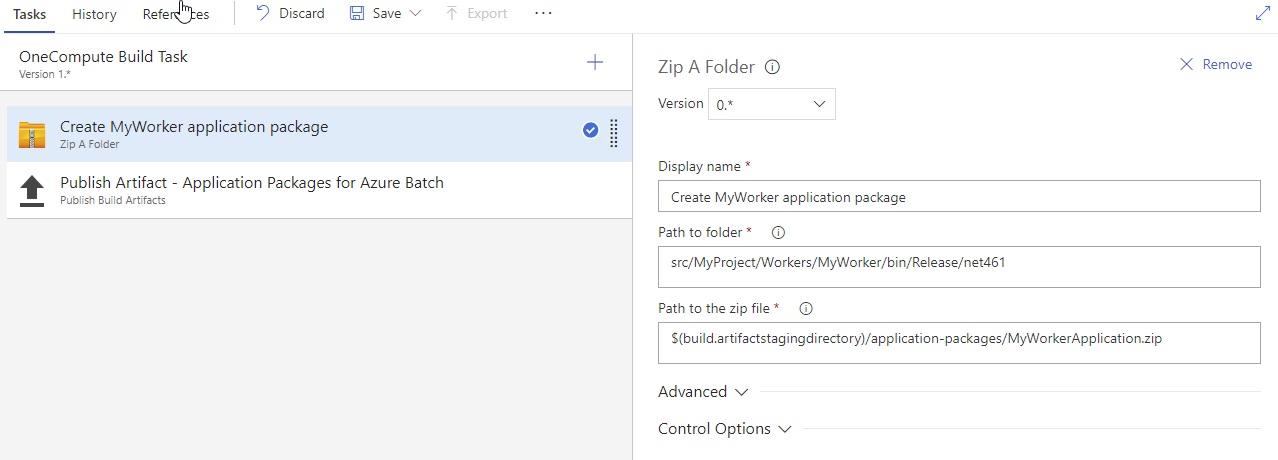Click the Display name input field
Viewport: 1278px width, 460px height.
point(959,197)
